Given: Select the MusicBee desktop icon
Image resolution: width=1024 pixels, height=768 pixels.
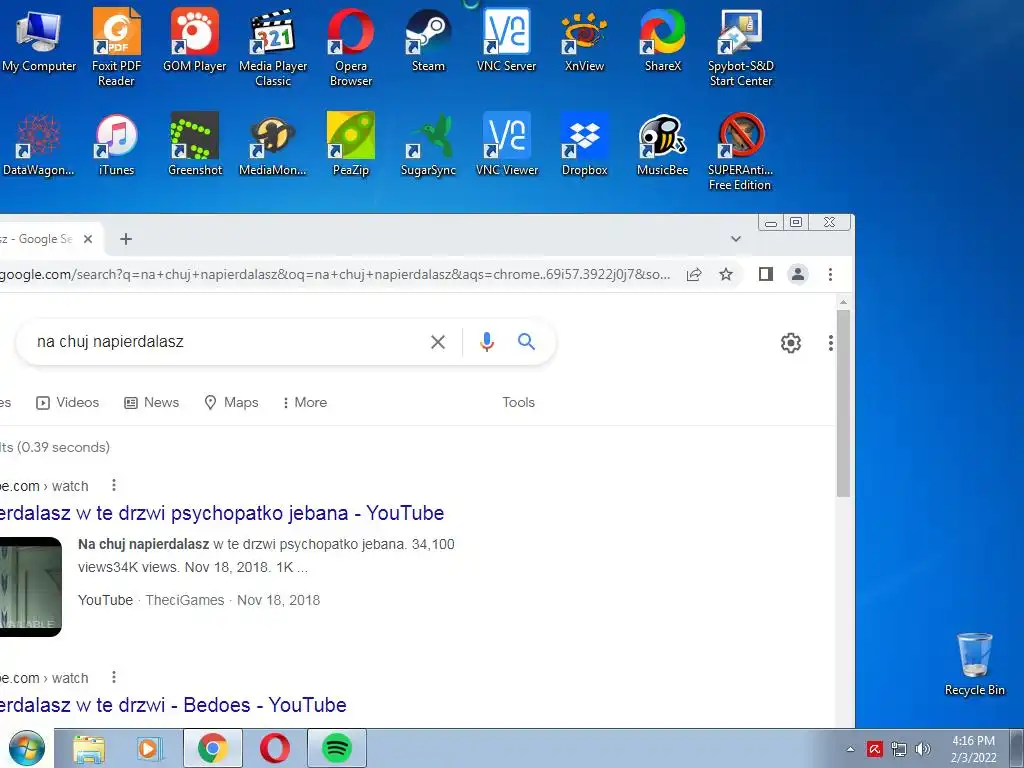Looking at the screenshot, I should (663, 144).
